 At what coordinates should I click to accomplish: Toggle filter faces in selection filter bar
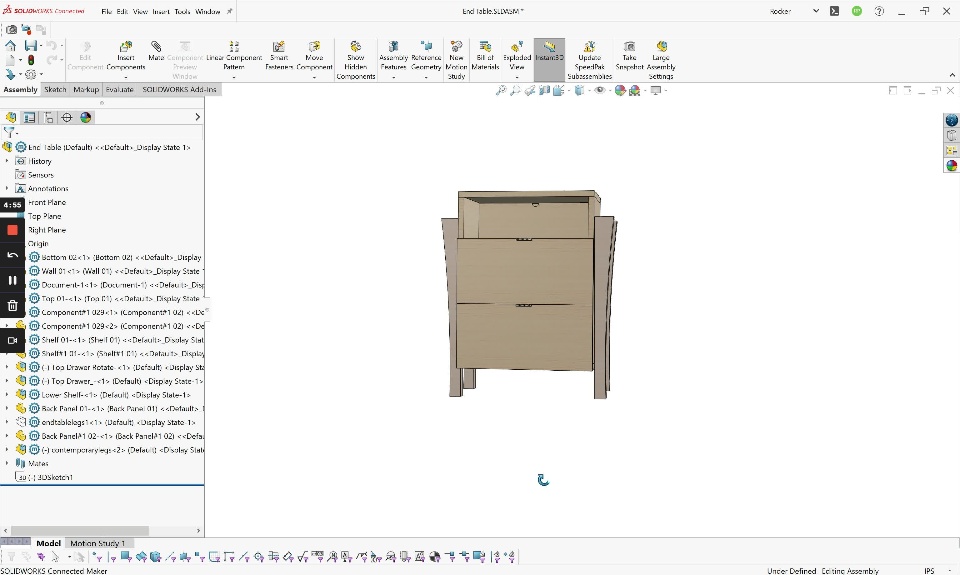pos(126,557)
